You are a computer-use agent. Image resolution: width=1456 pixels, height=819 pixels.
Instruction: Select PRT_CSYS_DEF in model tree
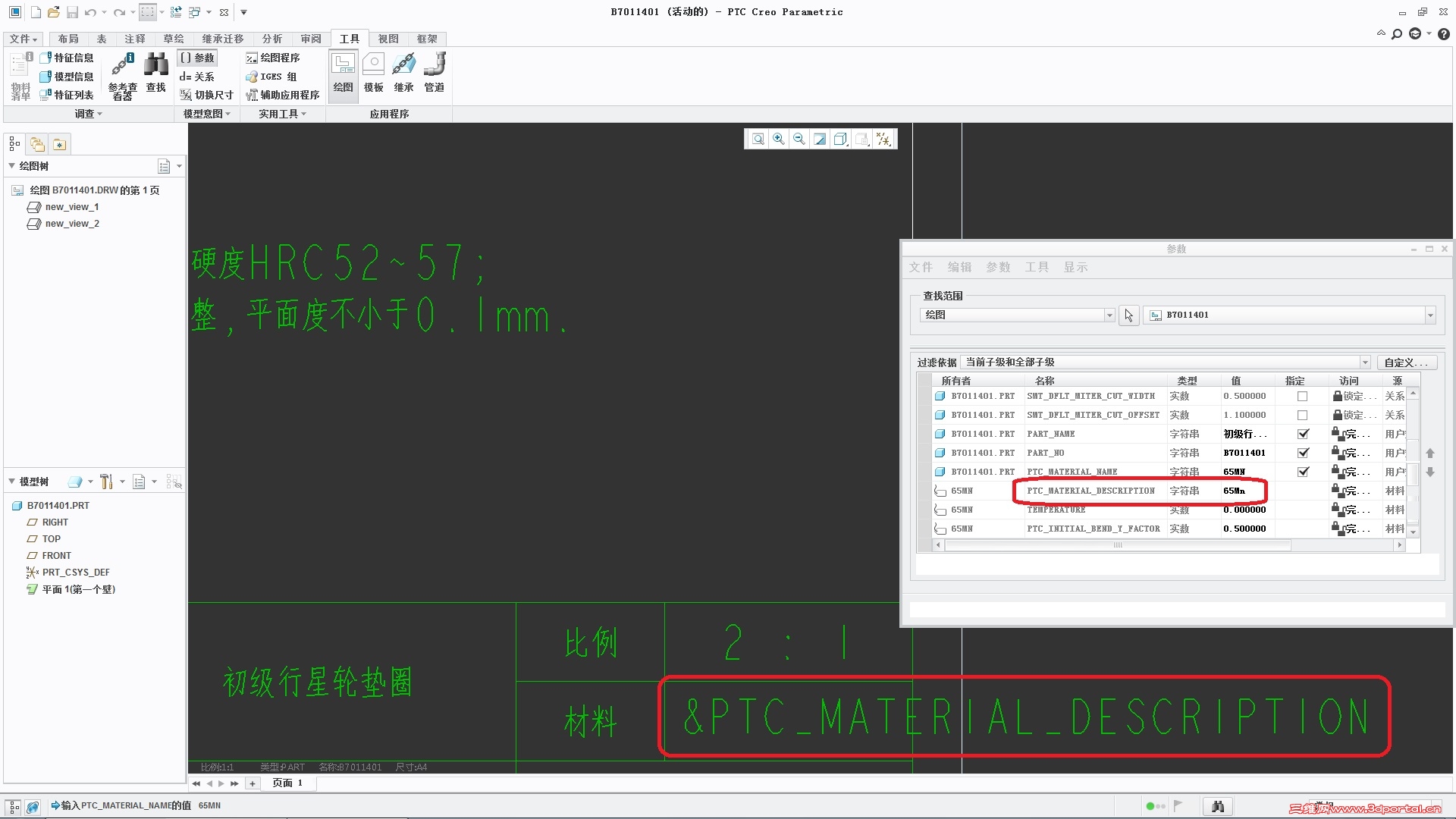pyautogui.click(x=76, y=573)
